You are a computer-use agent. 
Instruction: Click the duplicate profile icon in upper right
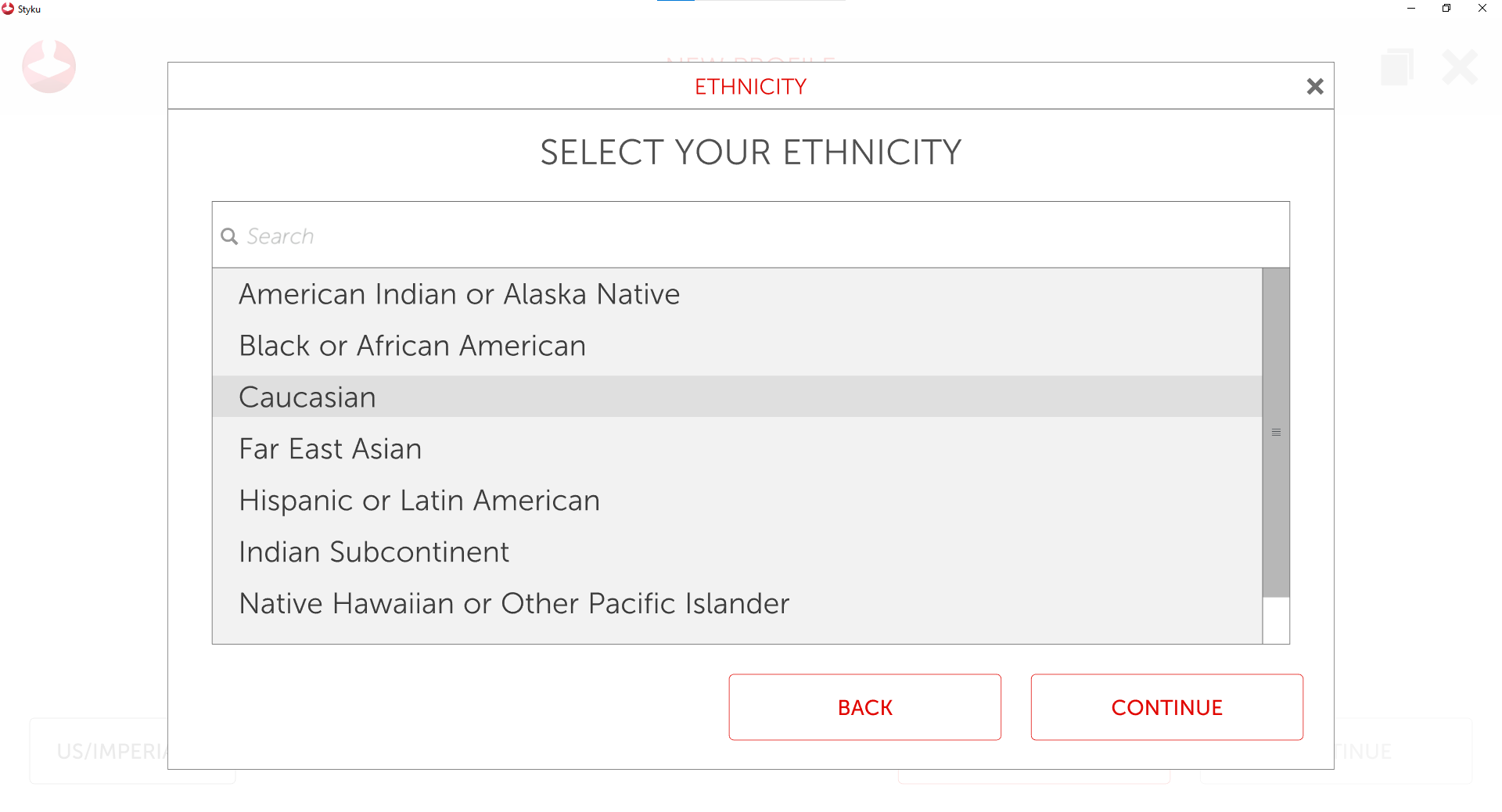point(1398,66)
